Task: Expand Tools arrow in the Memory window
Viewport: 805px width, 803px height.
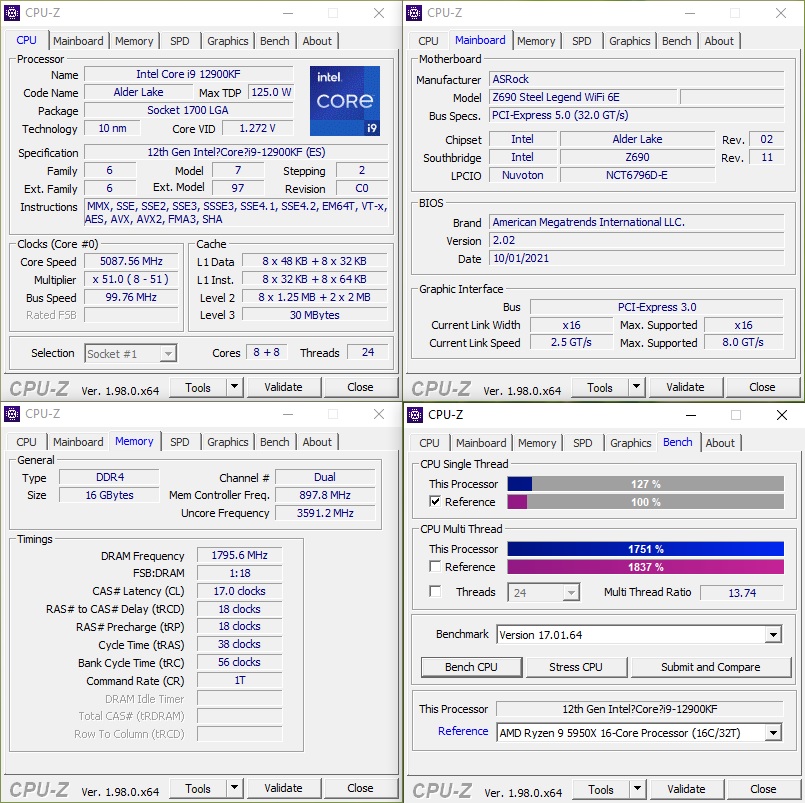Action: coord(234,788)
